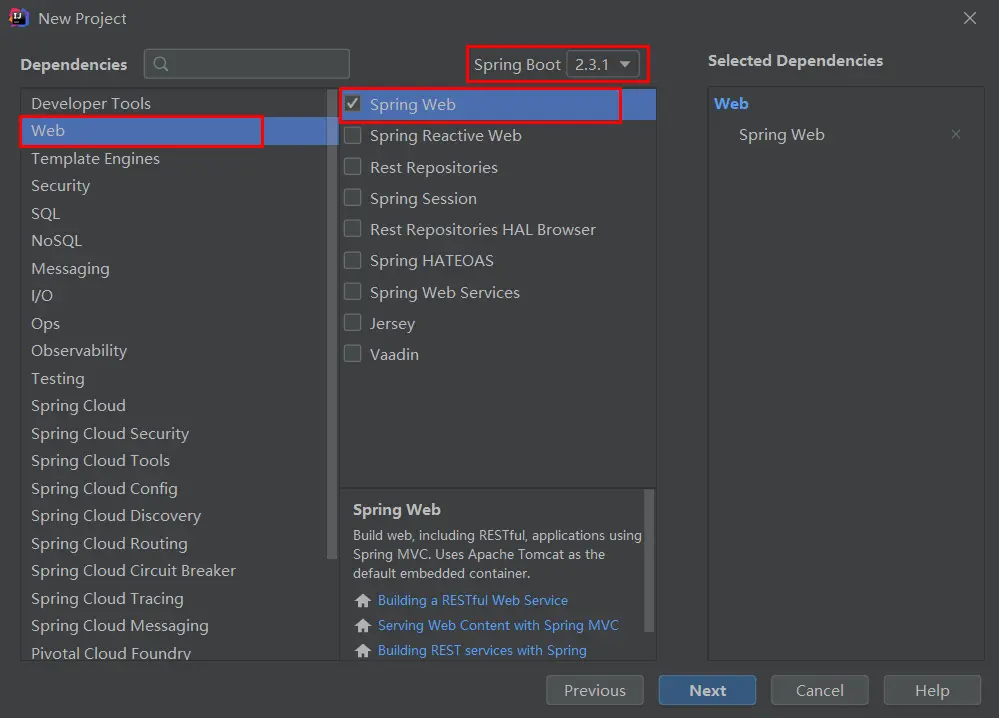This screenshot has height=718, width=999.
Task: Enable the Jersey checkbox
Action: [x=352, y=322]
